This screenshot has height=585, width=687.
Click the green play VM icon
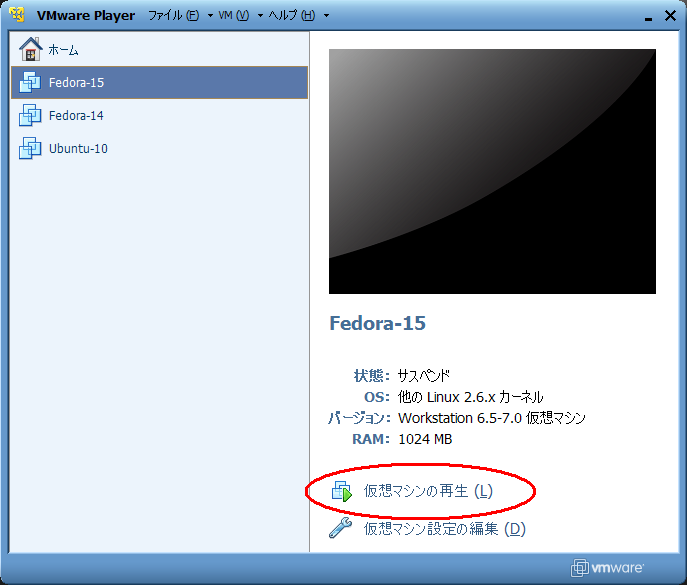tap(342, 491)
